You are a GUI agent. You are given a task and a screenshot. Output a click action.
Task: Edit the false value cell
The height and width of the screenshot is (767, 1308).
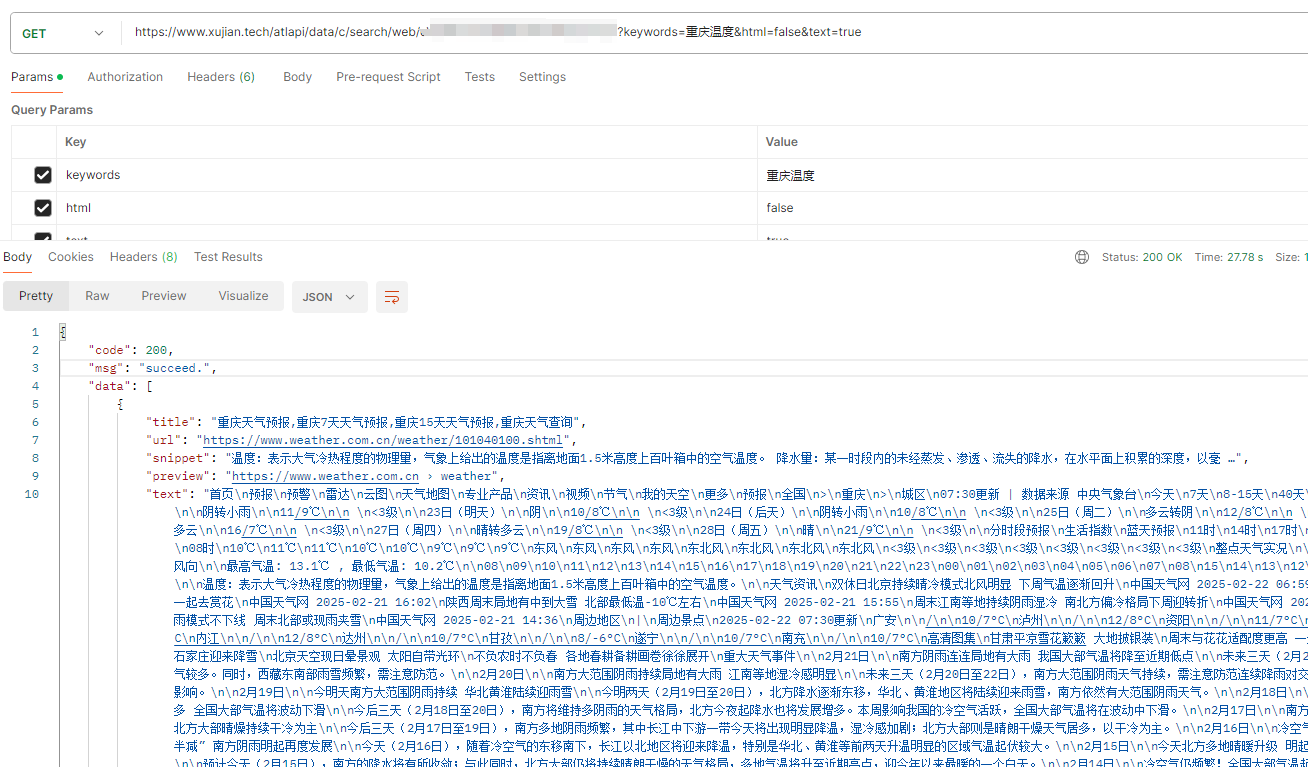tap(1033, 208)
